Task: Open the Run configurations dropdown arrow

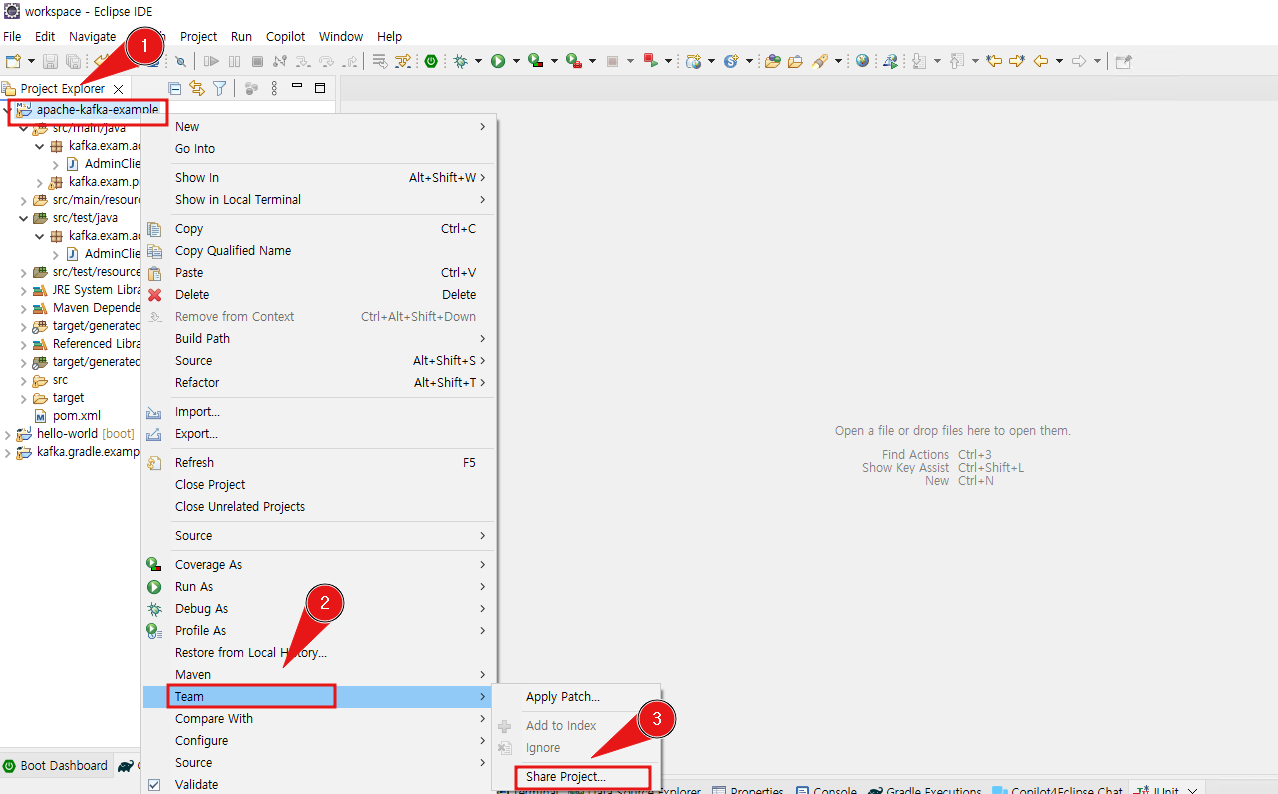Action: click(516, 61)
